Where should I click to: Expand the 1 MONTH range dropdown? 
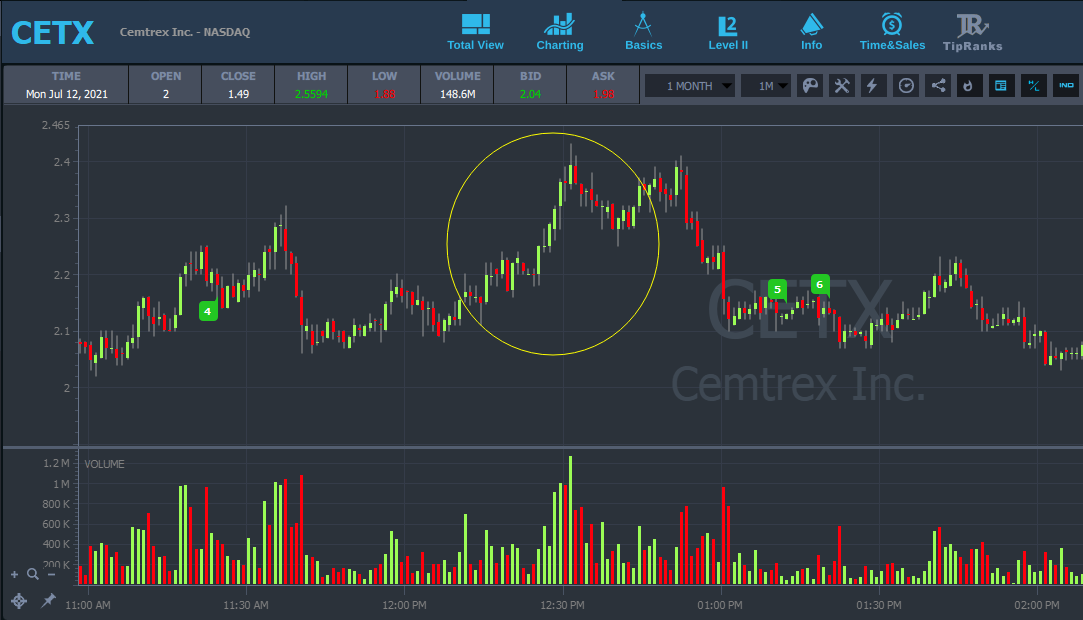(x=689, y=86)
